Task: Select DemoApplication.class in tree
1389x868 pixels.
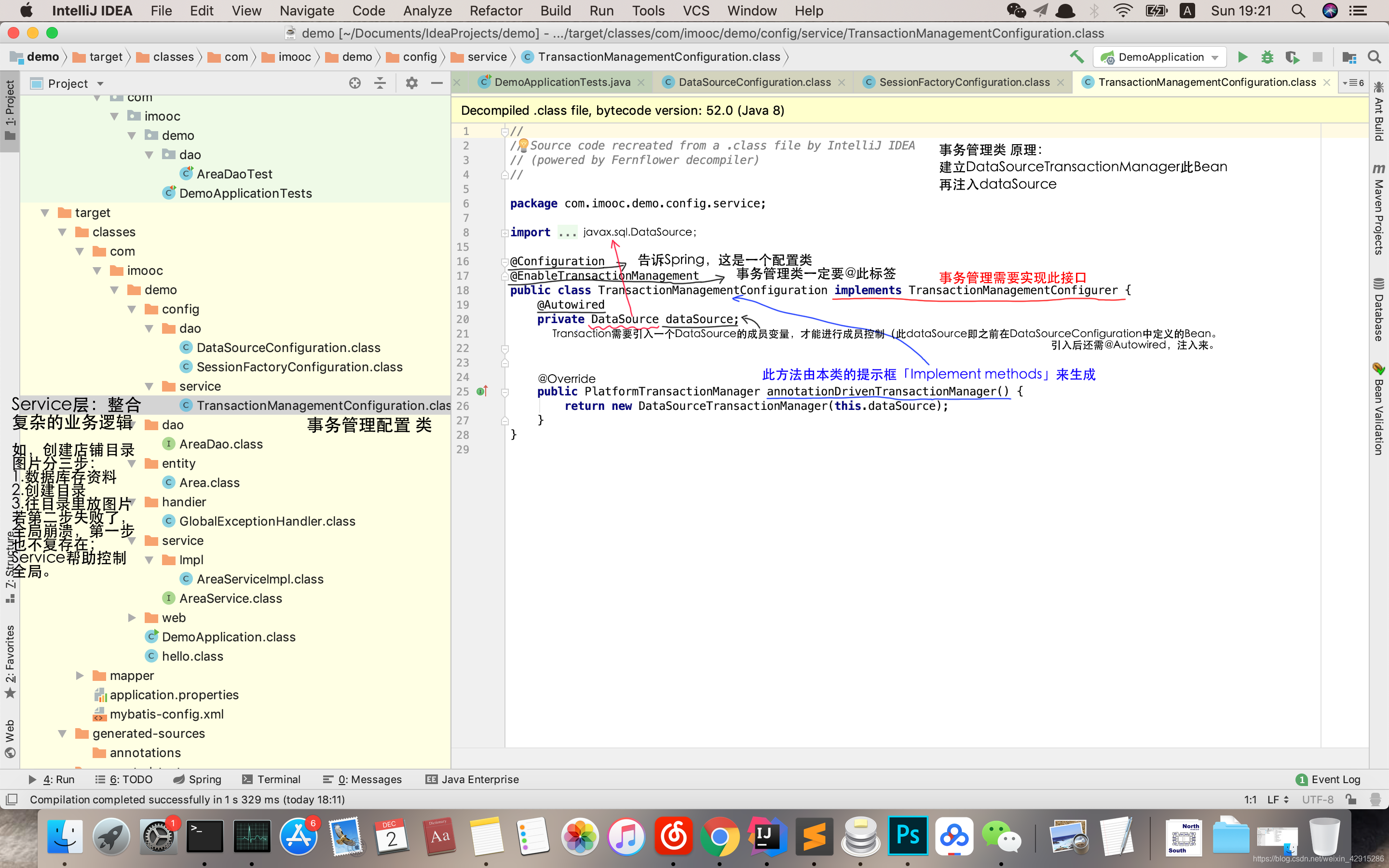Action: (x=229, y=637)
